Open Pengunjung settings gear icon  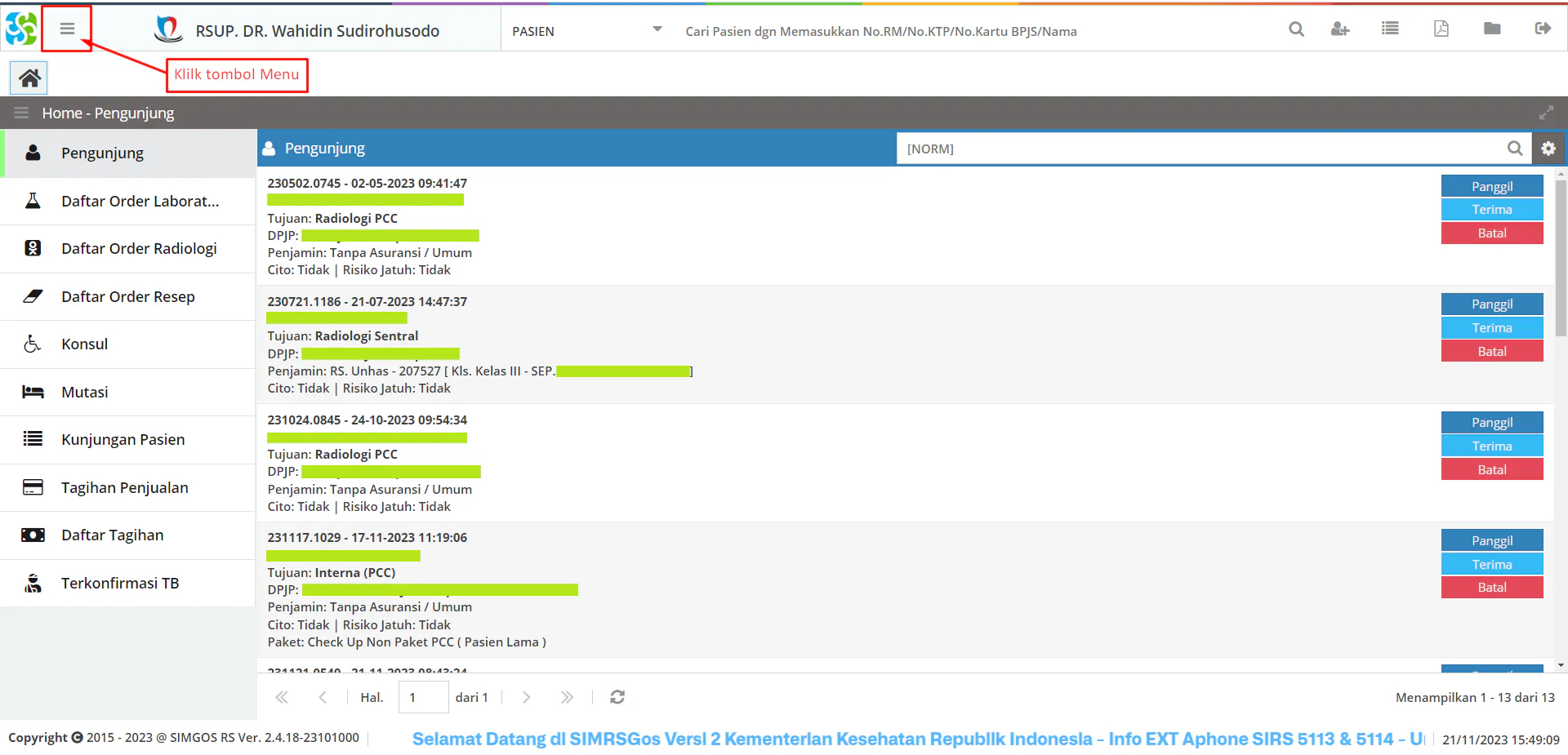[x=1548, y=149]
